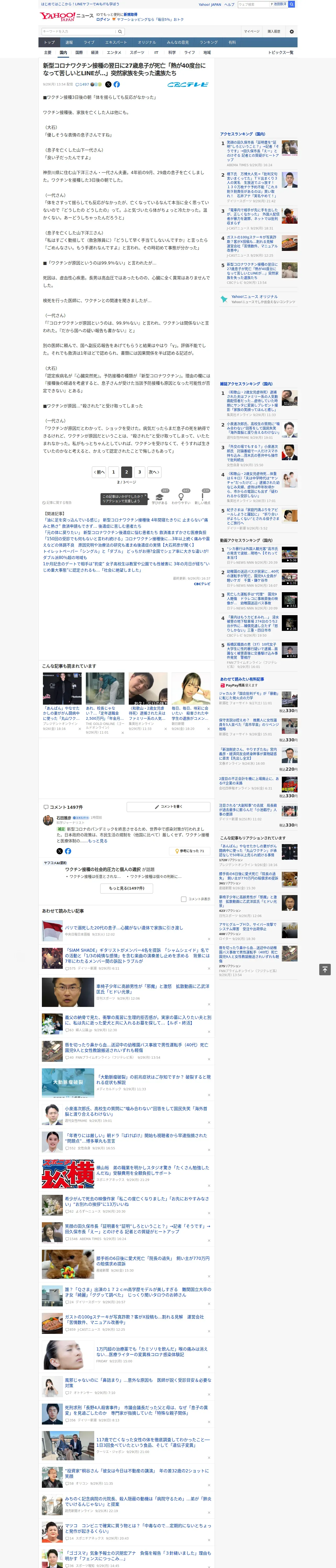
Task: Toggle the コメント非表示 checkbox
Action: [183, 899]
